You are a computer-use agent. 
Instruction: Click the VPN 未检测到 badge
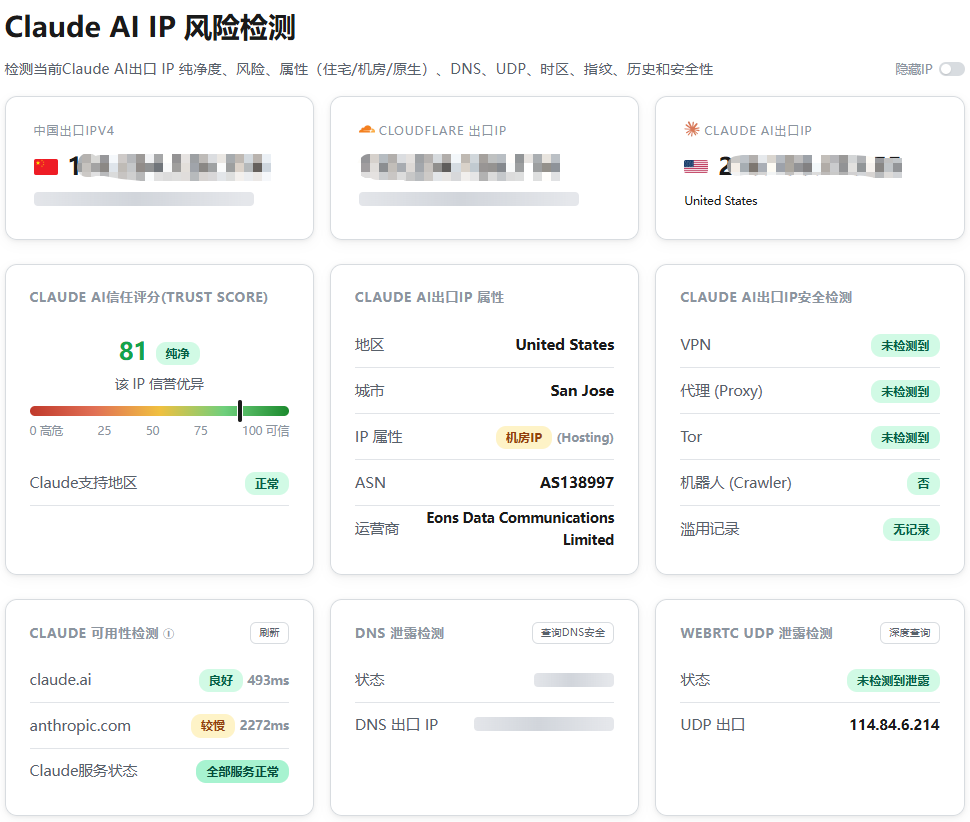905,346
